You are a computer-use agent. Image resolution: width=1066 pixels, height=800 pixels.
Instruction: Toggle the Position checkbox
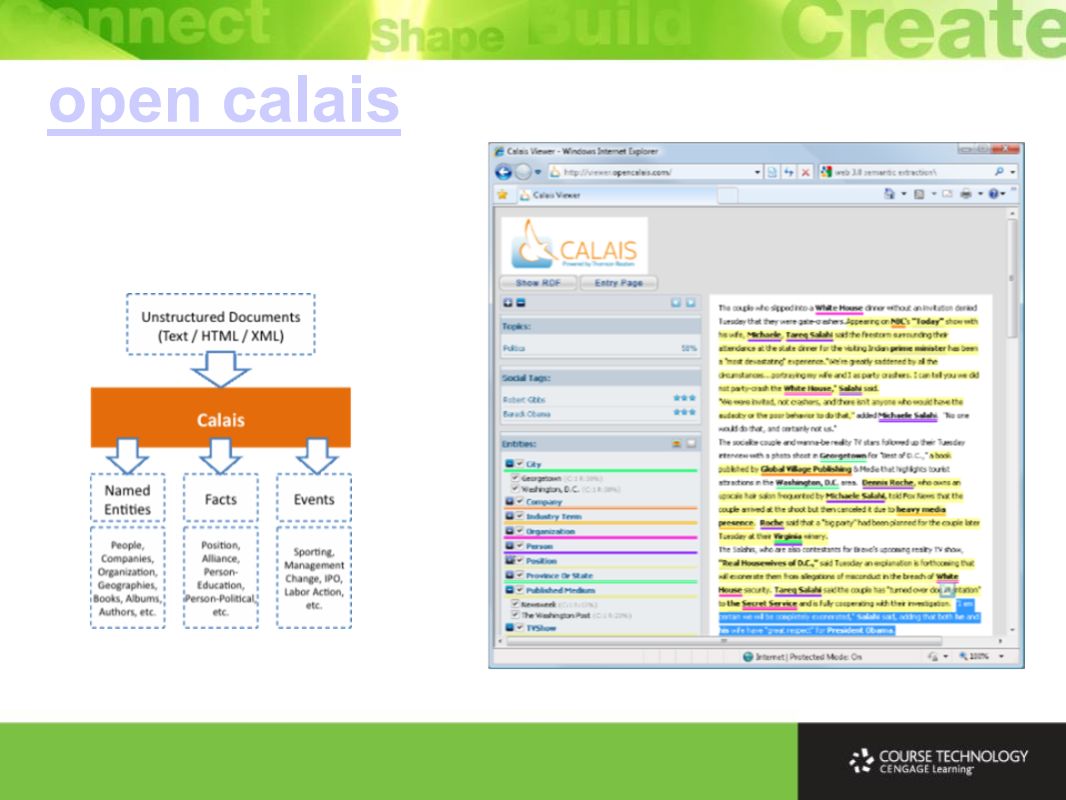[519, 561]
